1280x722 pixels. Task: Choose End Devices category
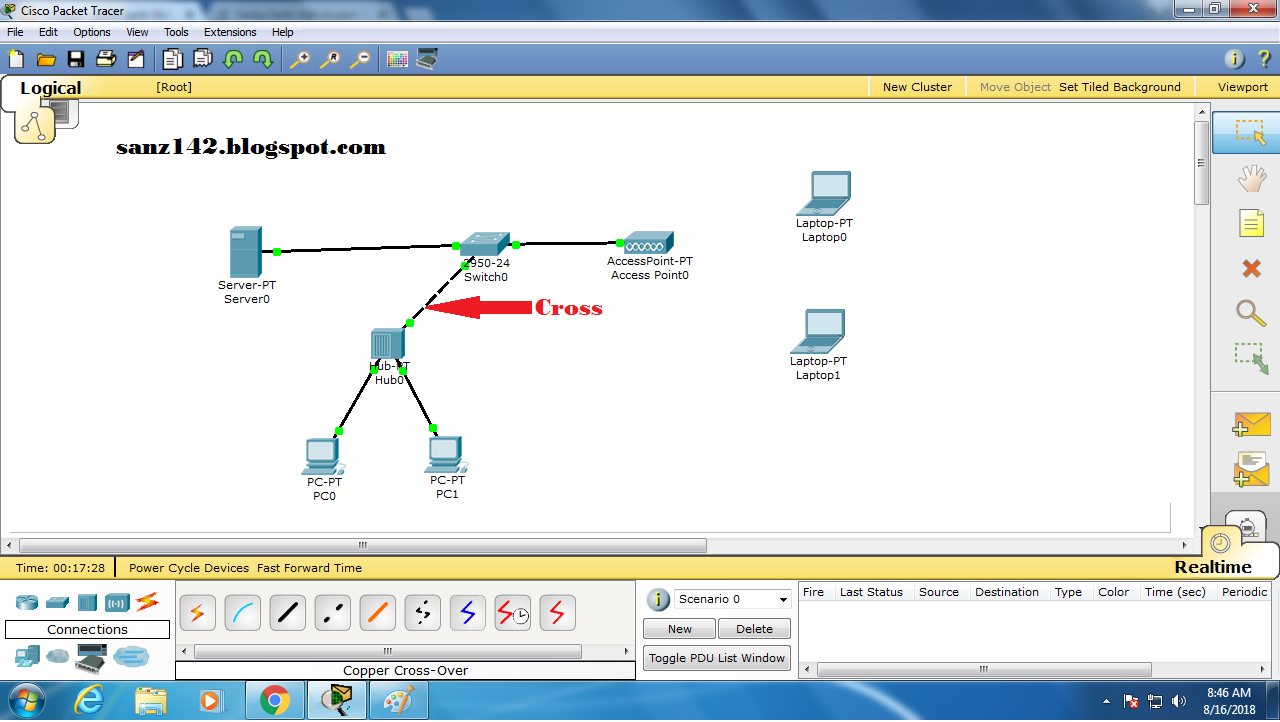click(x=27, y=656)
